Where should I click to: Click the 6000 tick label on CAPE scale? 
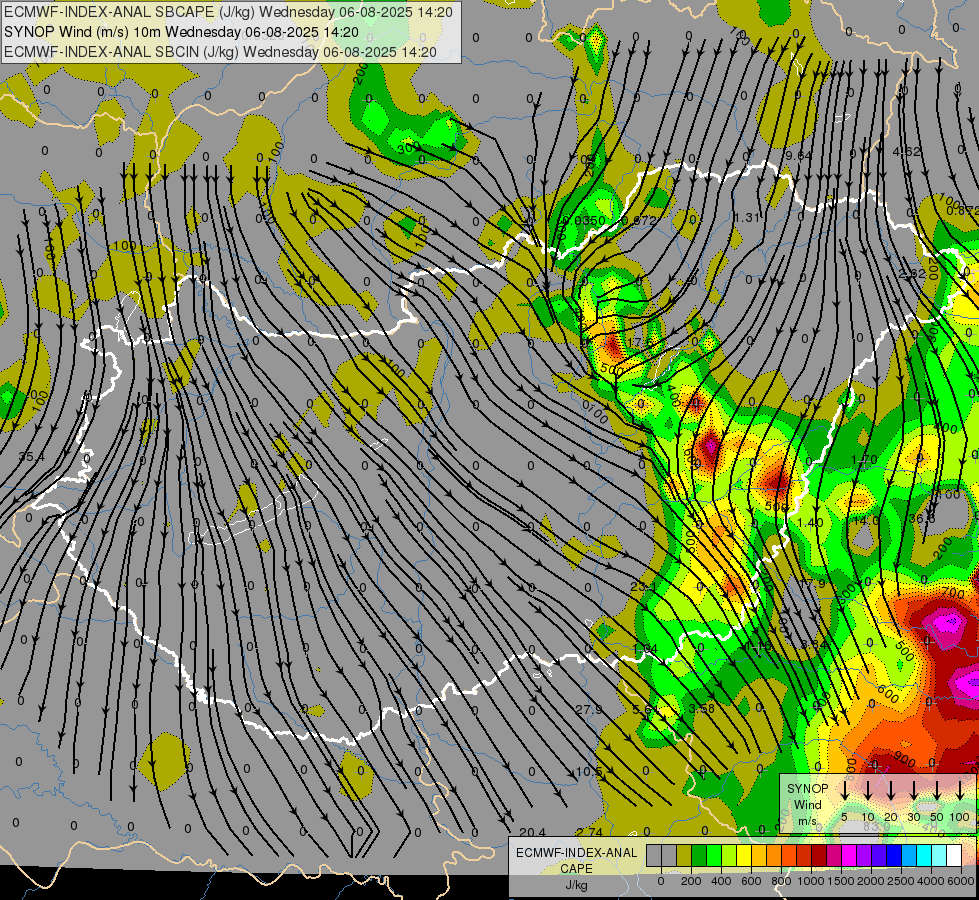pos(961,881)
